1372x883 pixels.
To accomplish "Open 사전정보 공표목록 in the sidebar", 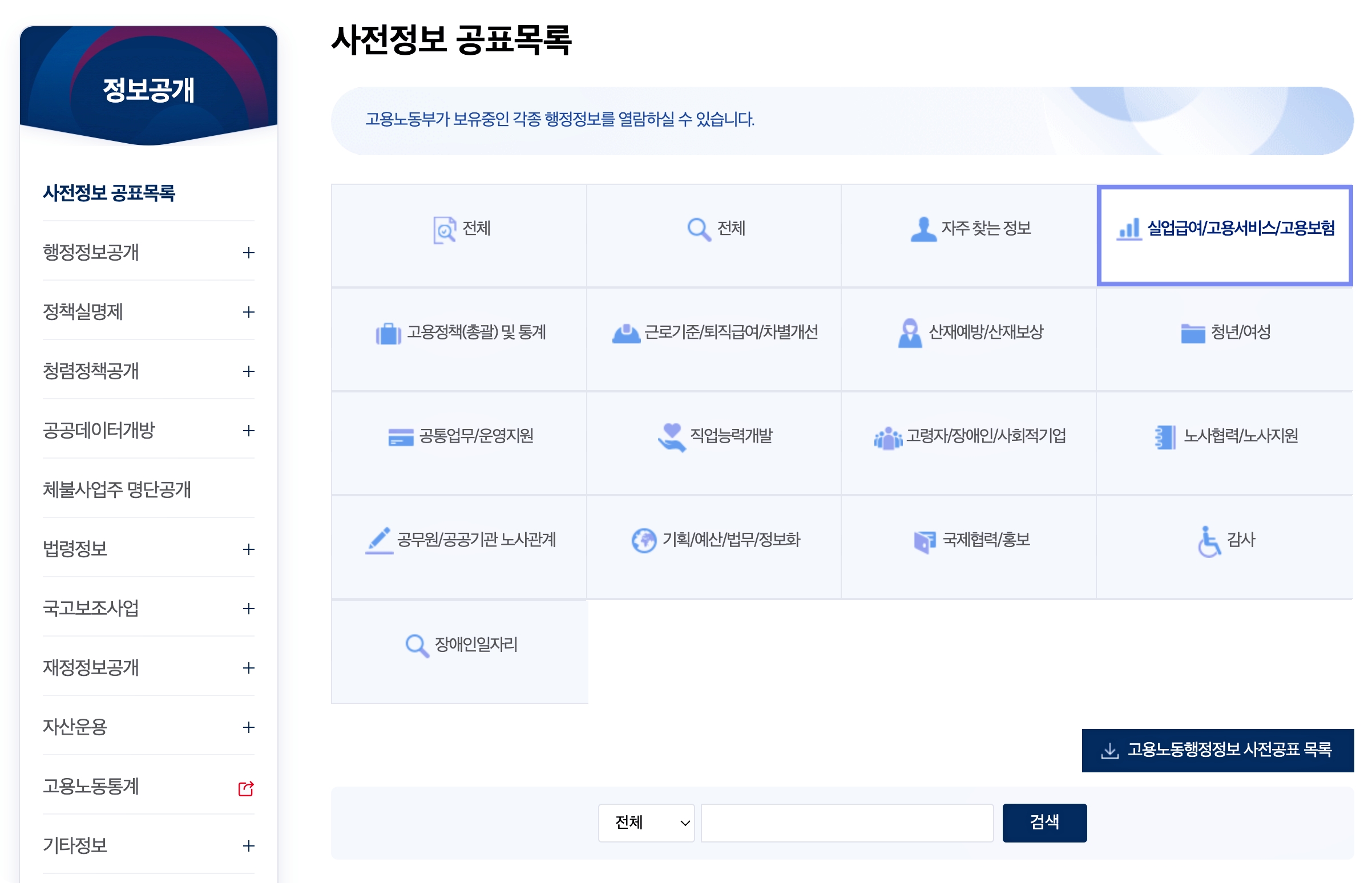I will tap(109, 193).
